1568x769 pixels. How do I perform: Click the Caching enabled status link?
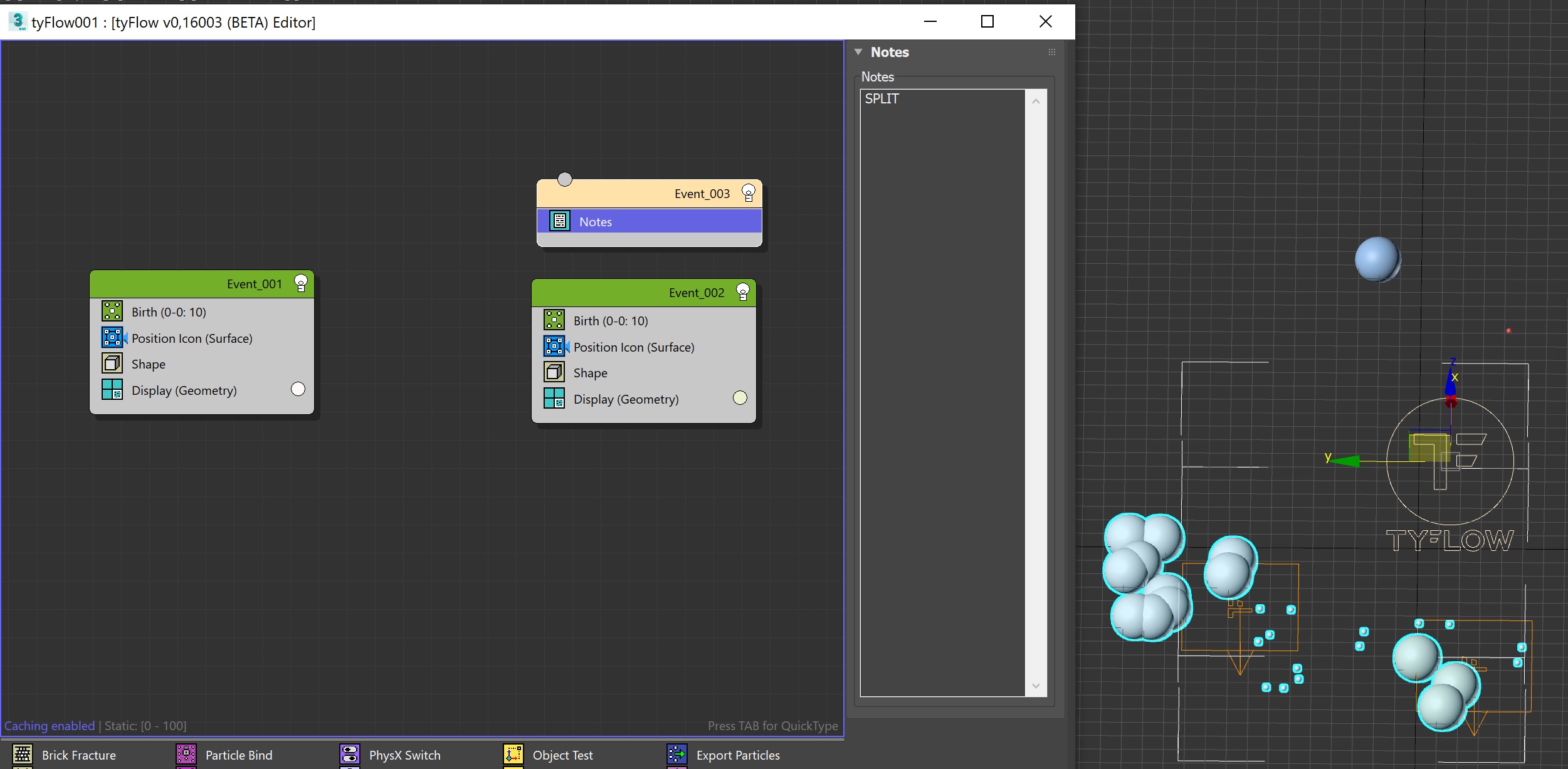point(50,726)
